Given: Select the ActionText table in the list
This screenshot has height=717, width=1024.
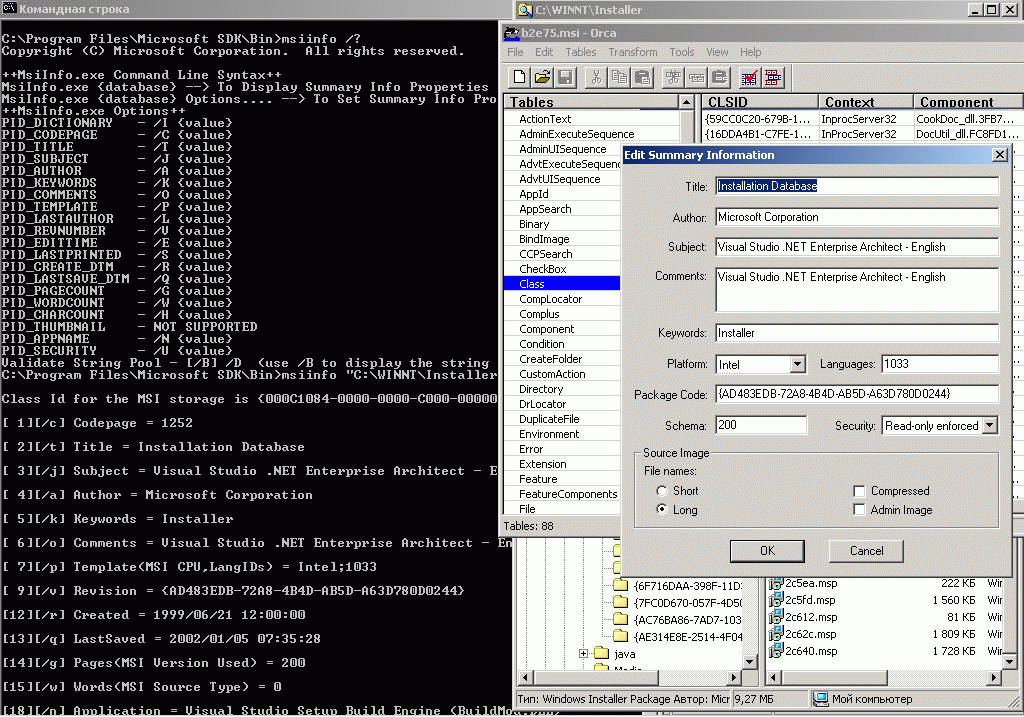Looking at the screenshot, I should pyautogui.click(x=545, y=119).
